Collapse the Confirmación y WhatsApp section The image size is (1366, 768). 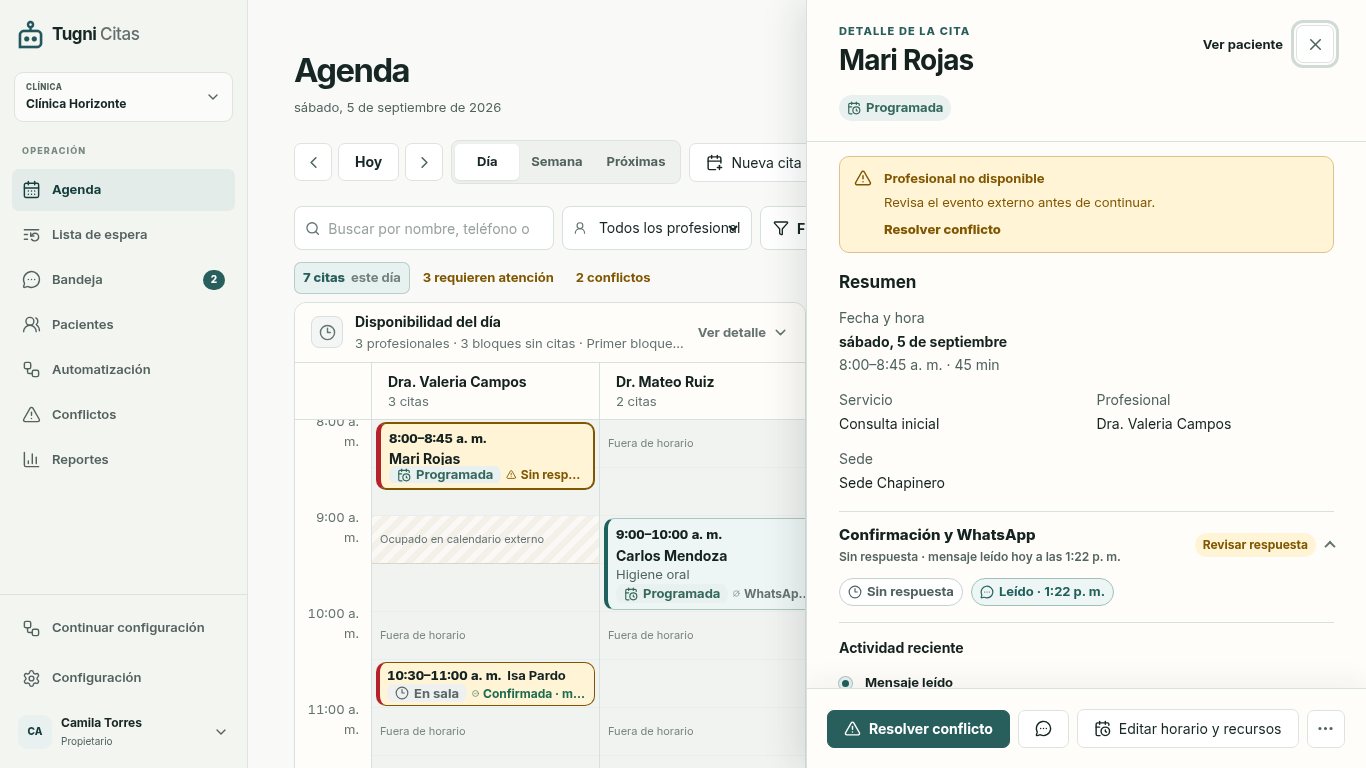pos(1330,545)
